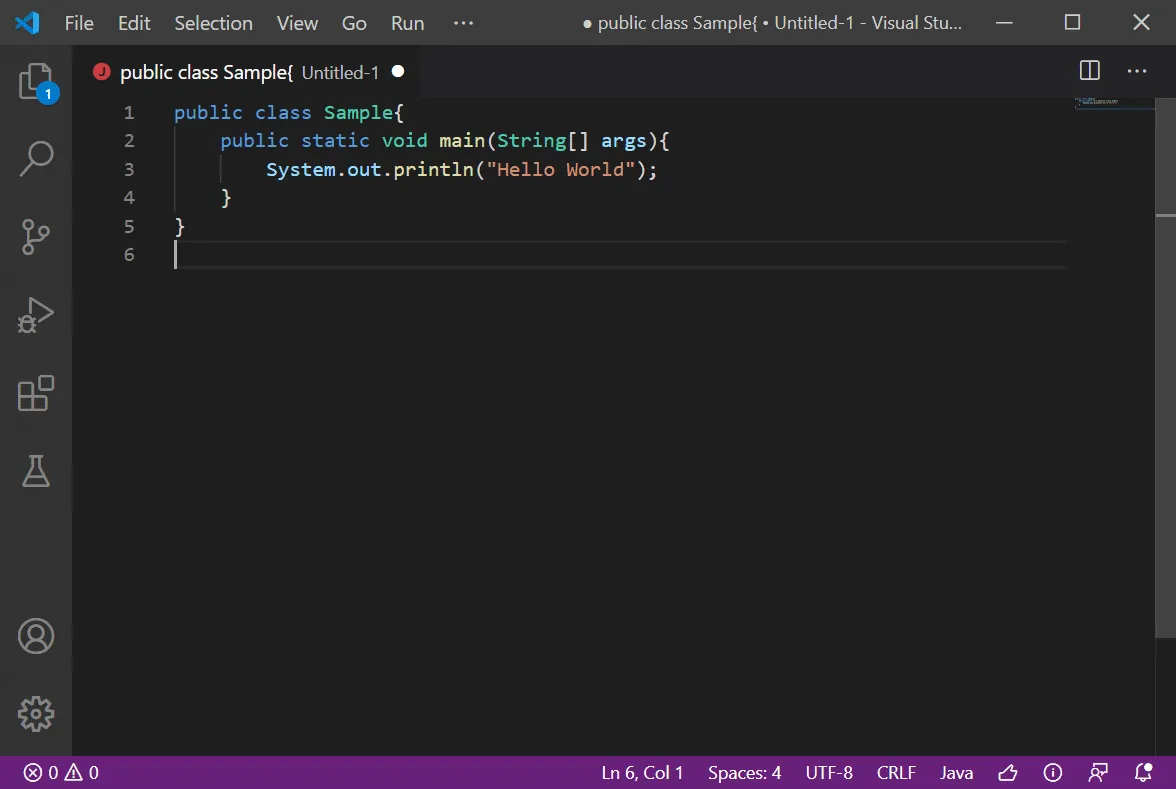
Task: Click the Sample class name
Action: [358, 112]
